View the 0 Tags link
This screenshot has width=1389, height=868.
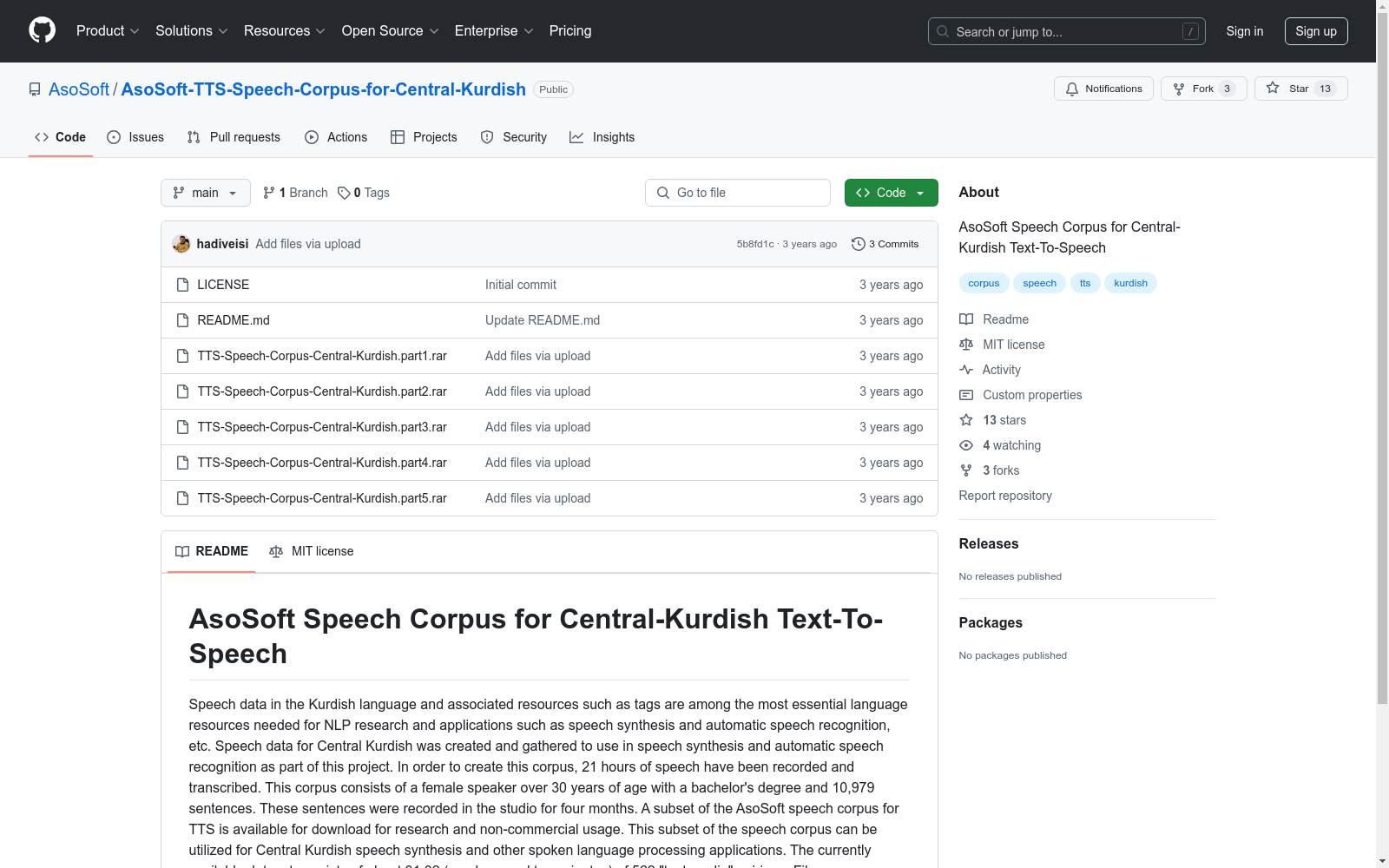(364, 193)
